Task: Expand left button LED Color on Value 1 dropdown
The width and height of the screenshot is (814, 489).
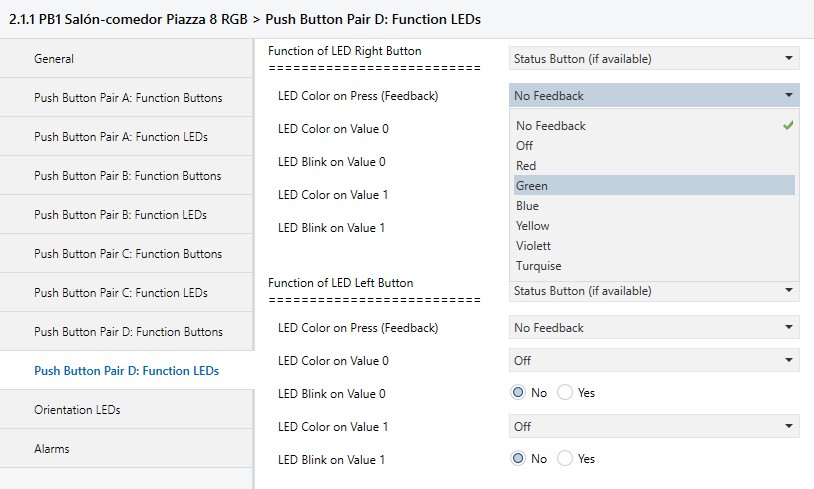Action: pyautogui.click(x=654, y=426)
